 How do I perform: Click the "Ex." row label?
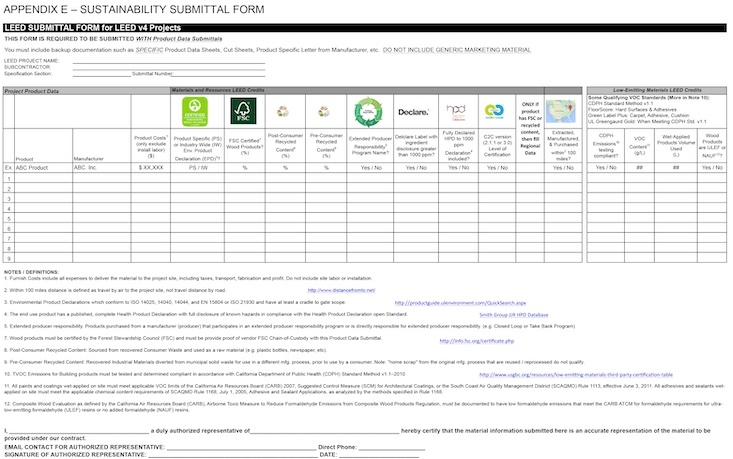pyautogui.click(x=8, y=168)
